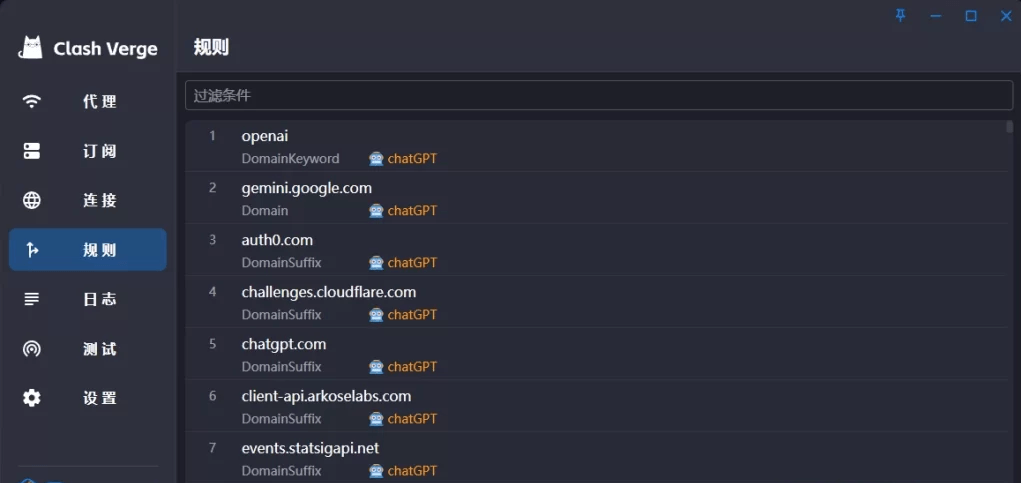This screenshot has height=483, width=1021.
Task: Focus the 过滤条件 filter input
Action: click(599, 96)
